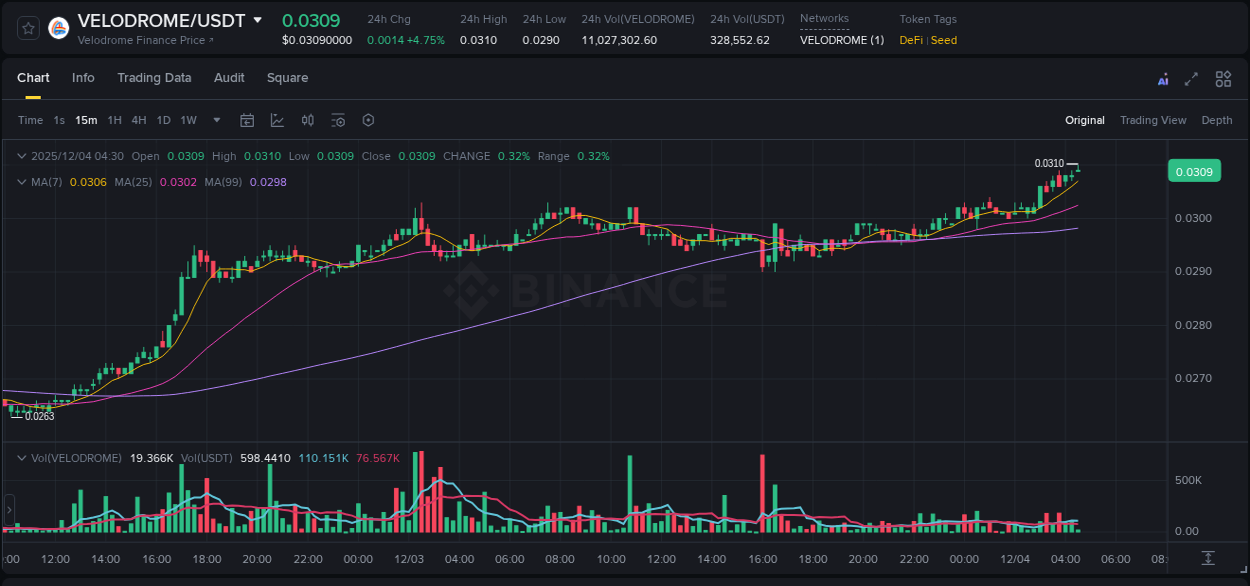Open the widgets grid icon
1250x586 pixels.
coord(1223,78)
